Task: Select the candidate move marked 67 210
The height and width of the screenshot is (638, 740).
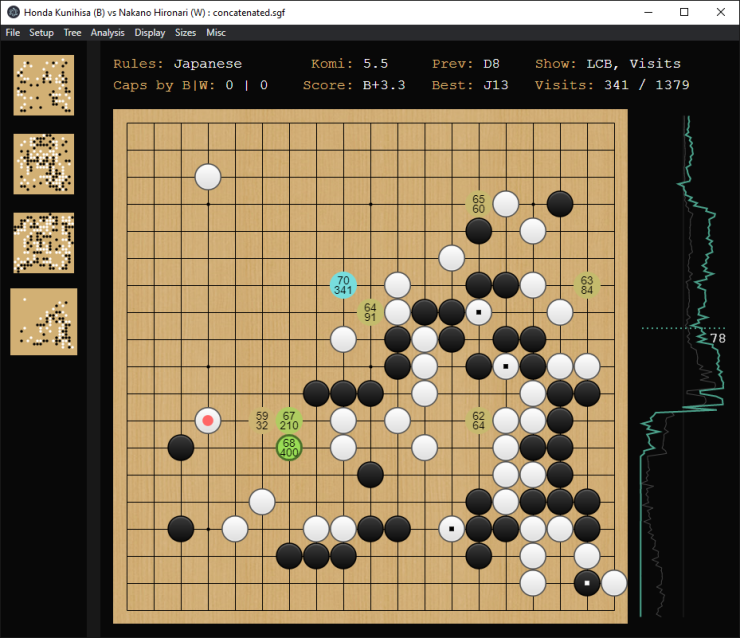Action: [289, 420]
